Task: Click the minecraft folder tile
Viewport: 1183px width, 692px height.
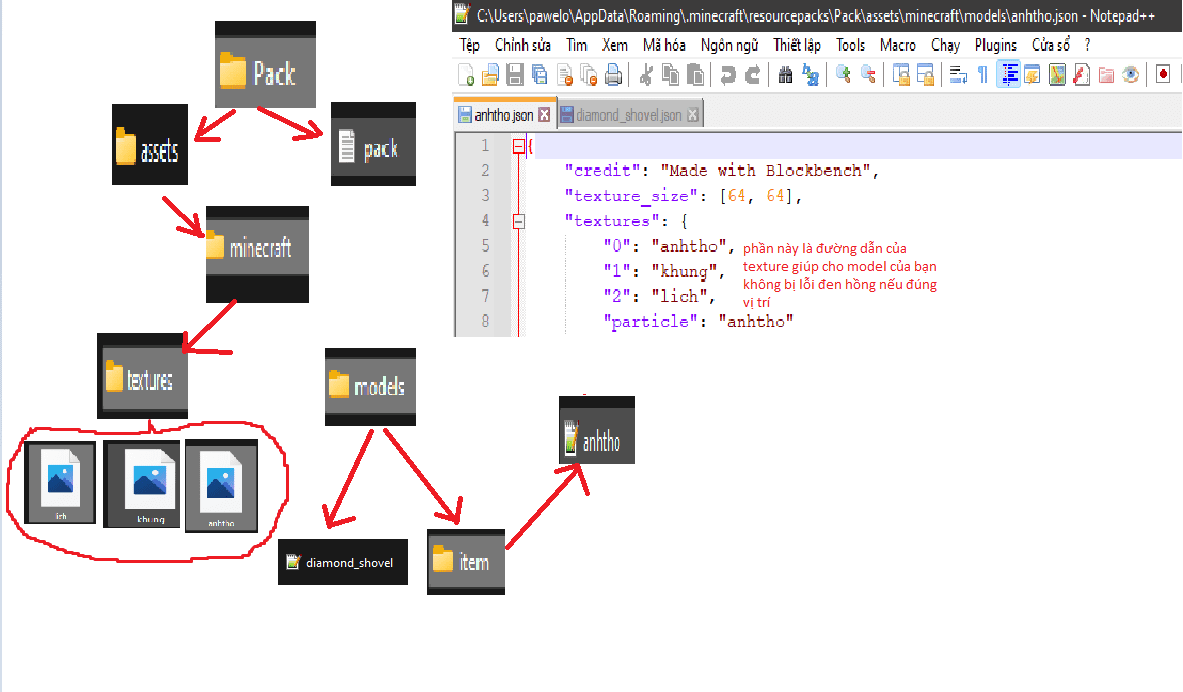Action: pyautogui.click(x=257, y=254)
